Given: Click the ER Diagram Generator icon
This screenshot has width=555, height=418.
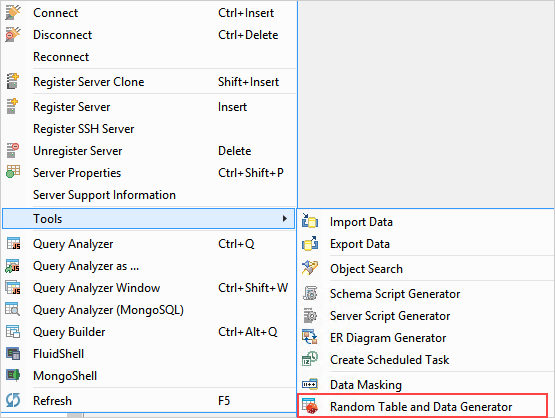Looking at the screenshot, I should click(x=309, y=337).
